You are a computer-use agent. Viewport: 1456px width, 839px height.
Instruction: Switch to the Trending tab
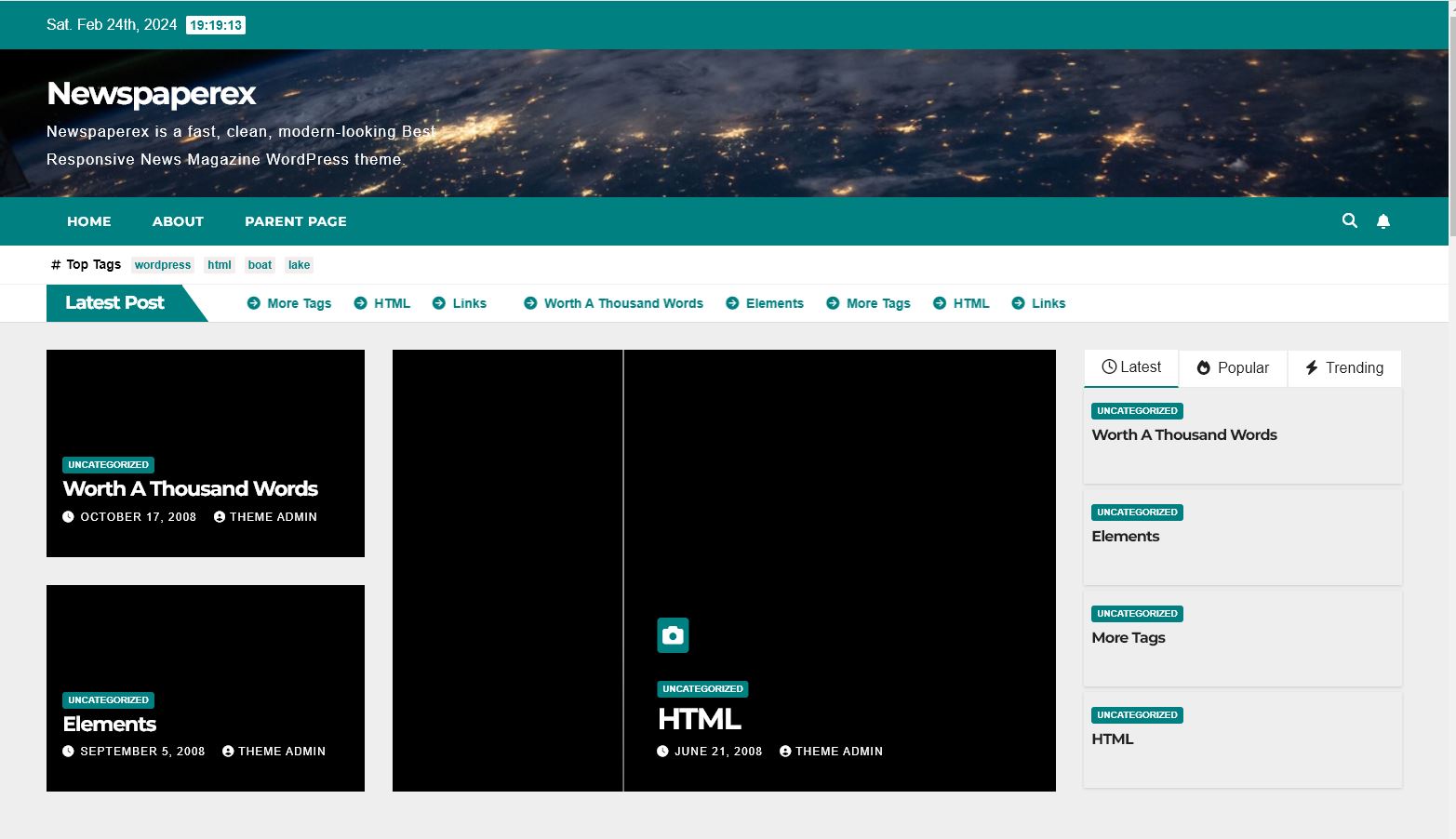click(x=1344, y=368)
